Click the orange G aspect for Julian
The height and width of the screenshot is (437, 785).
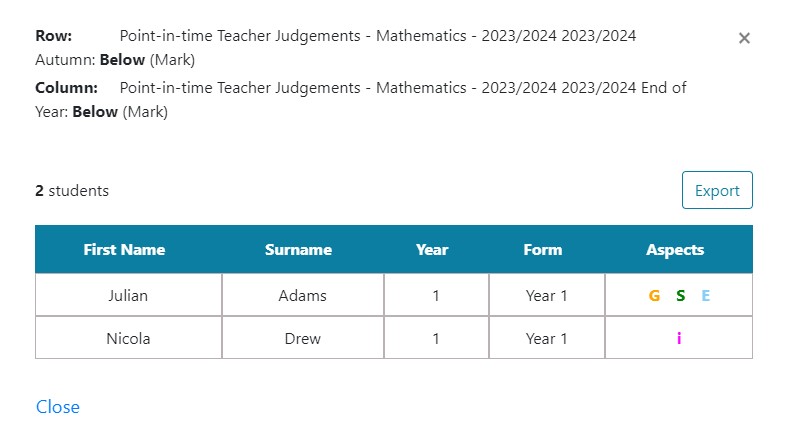coord(654,296)
